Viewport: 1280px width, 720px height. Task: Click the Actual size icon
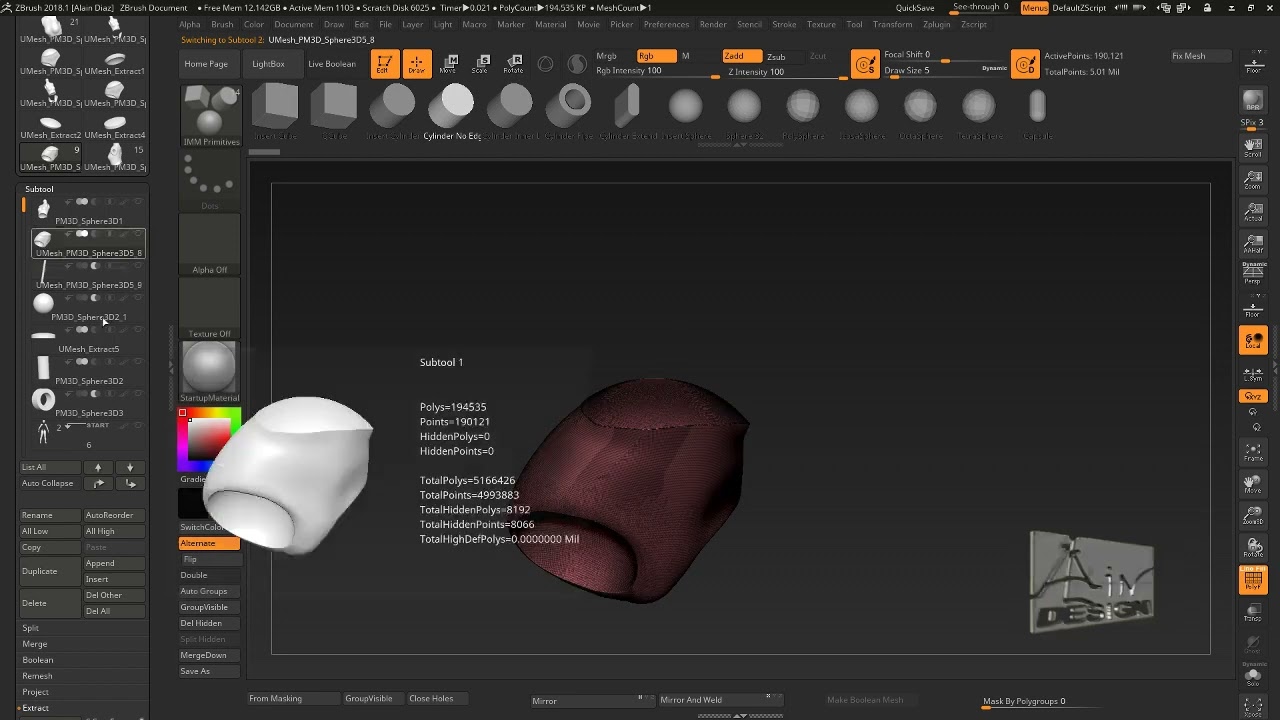pos(1253,211)
